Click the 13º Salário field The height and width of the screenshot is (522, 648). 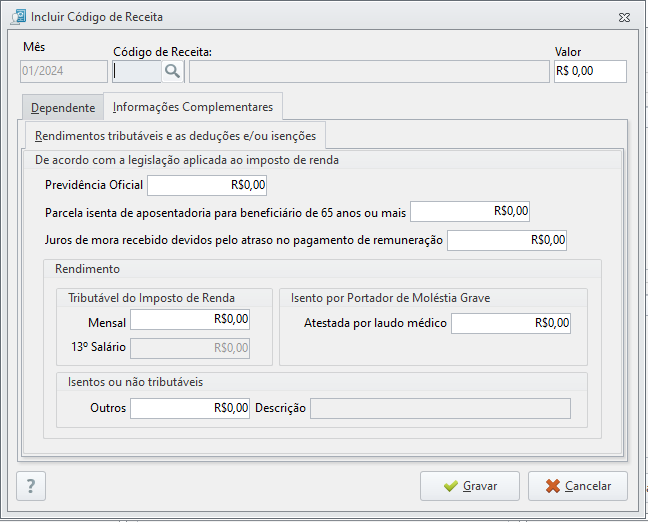click(190, 348)
